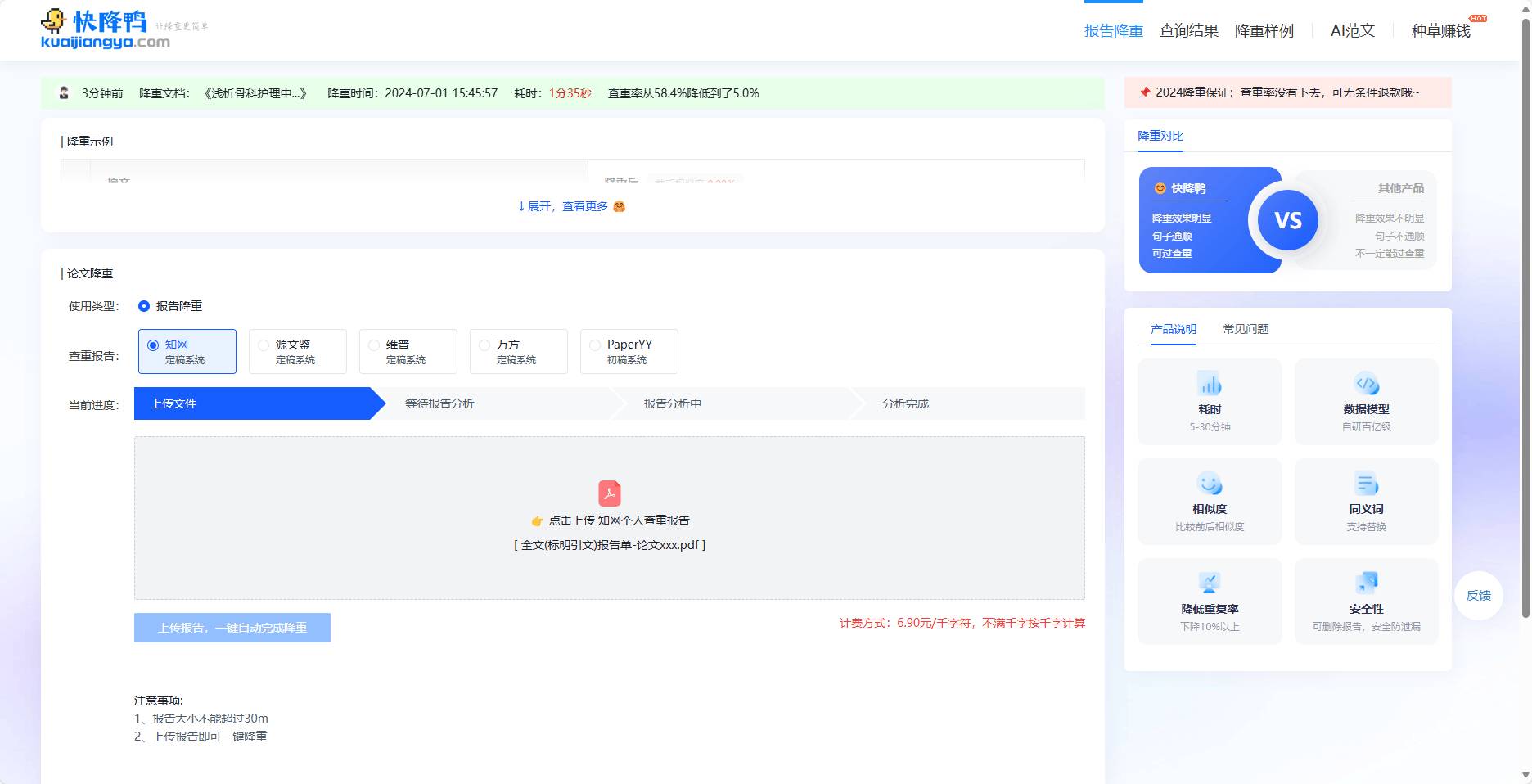This screenshot has width=1532, height=784.
Task: Click the VS comparison badge
Action: (1288, 219)
